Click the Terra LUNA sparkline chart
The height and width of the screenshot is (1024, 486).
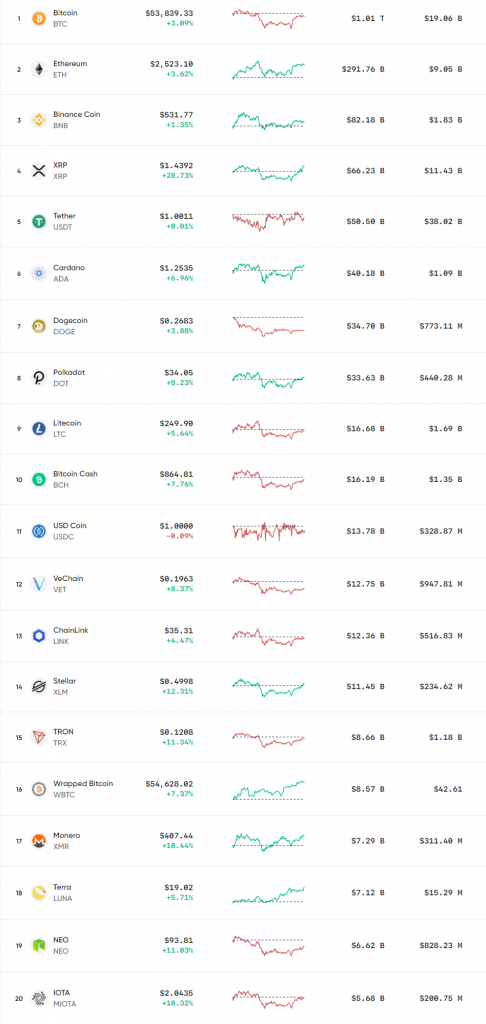coord(268,893)
